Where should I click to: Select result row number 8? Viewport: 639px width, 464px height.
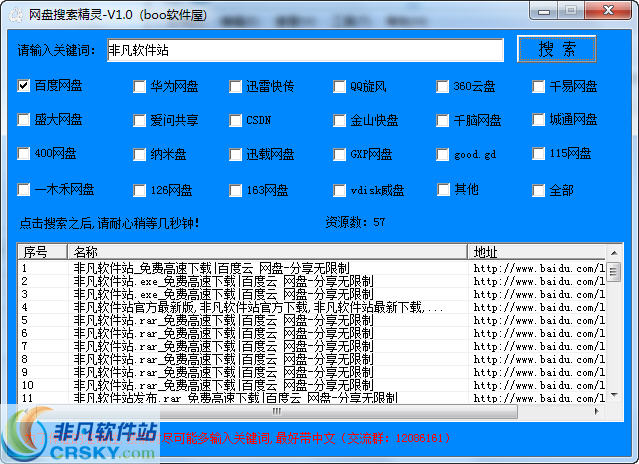[311, 359]
